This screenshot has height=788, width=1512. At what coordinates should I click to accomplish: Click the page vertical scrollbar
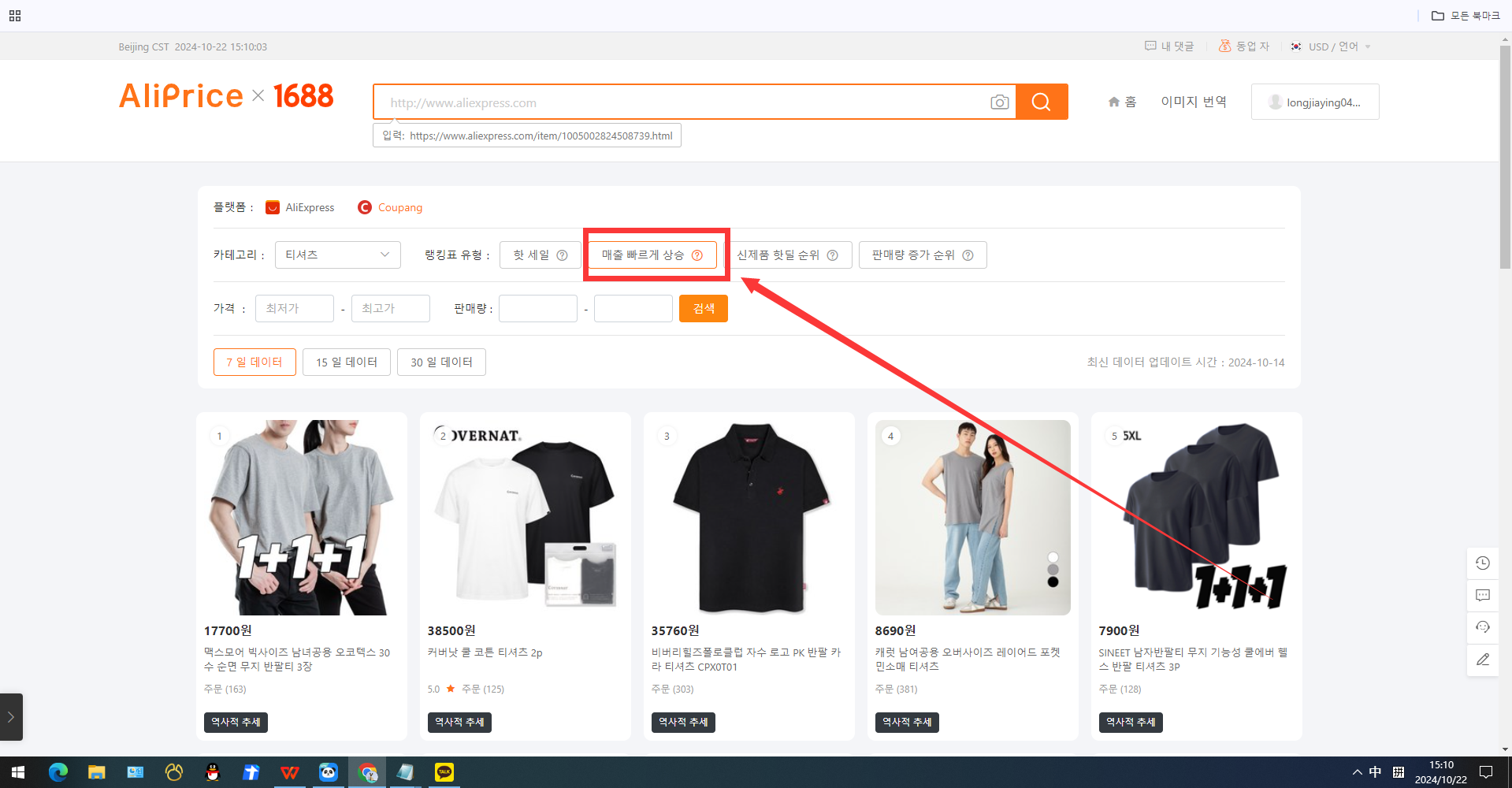pyautogui.click(x=1506, y=158)
